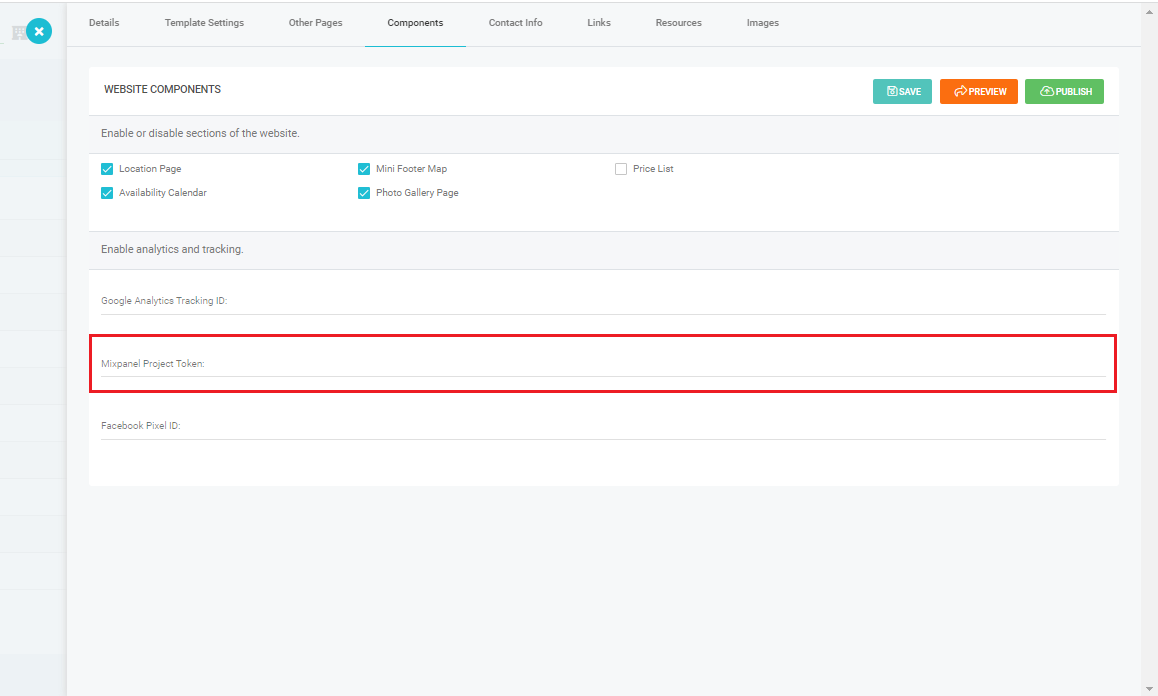Click the SAVE button

(902, 92)
